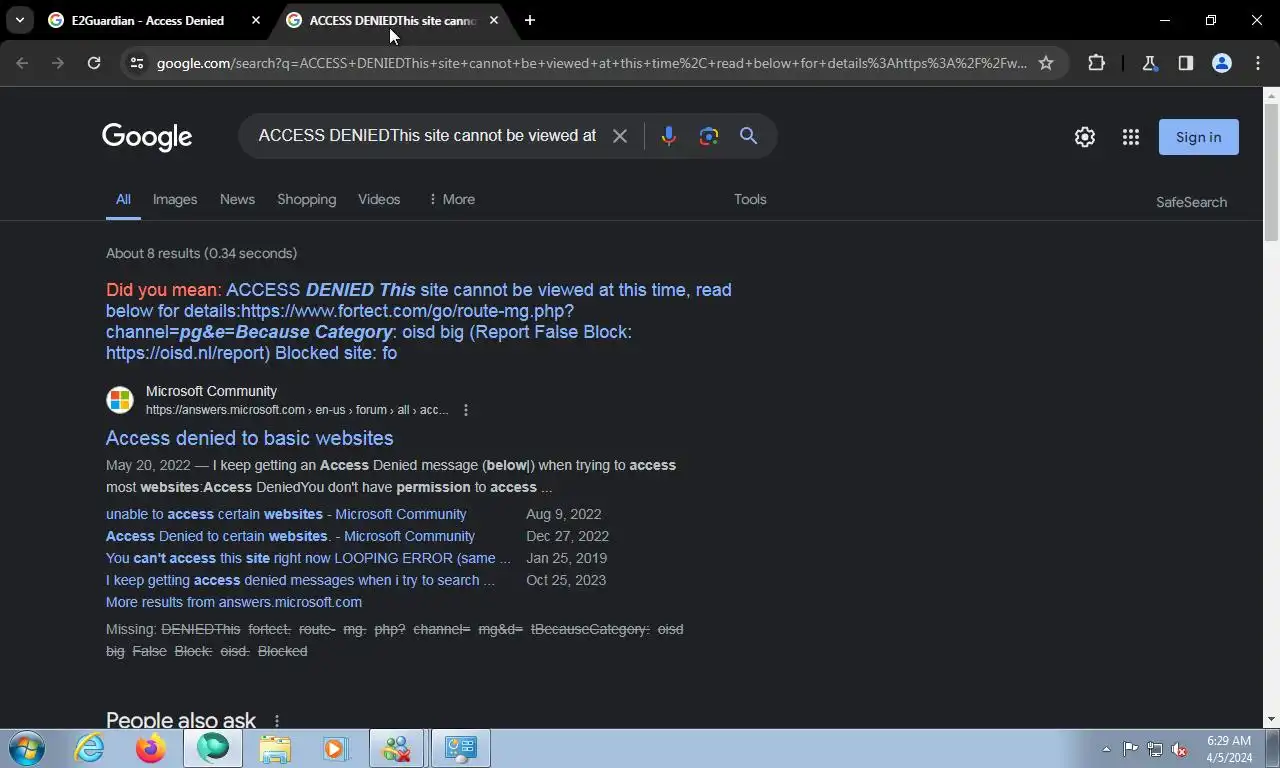View site information icon in address bar
The height and width of the screenshot is (768, 1280).
pyautogui.click(x=137, y=63)
